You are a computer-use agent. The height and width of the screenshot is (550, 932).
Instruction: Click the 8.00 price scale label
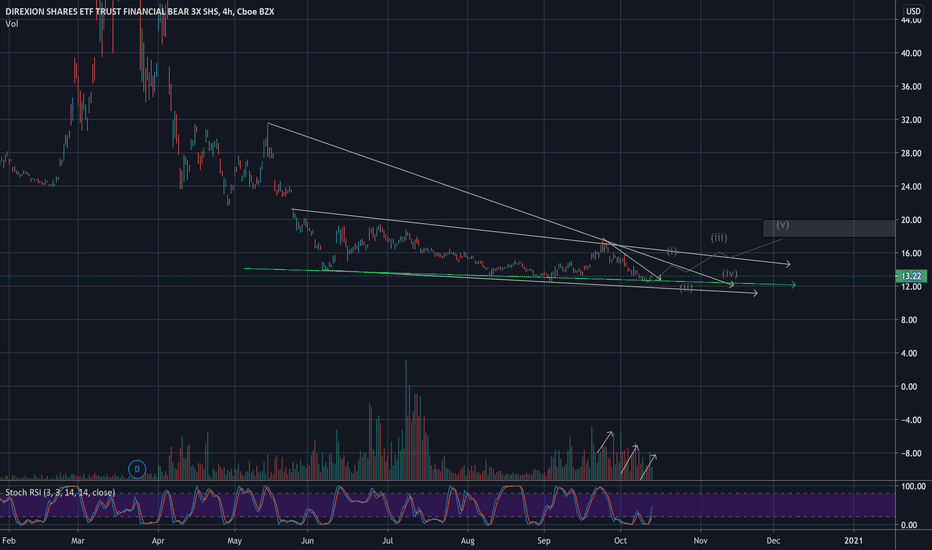pos(909,320)
